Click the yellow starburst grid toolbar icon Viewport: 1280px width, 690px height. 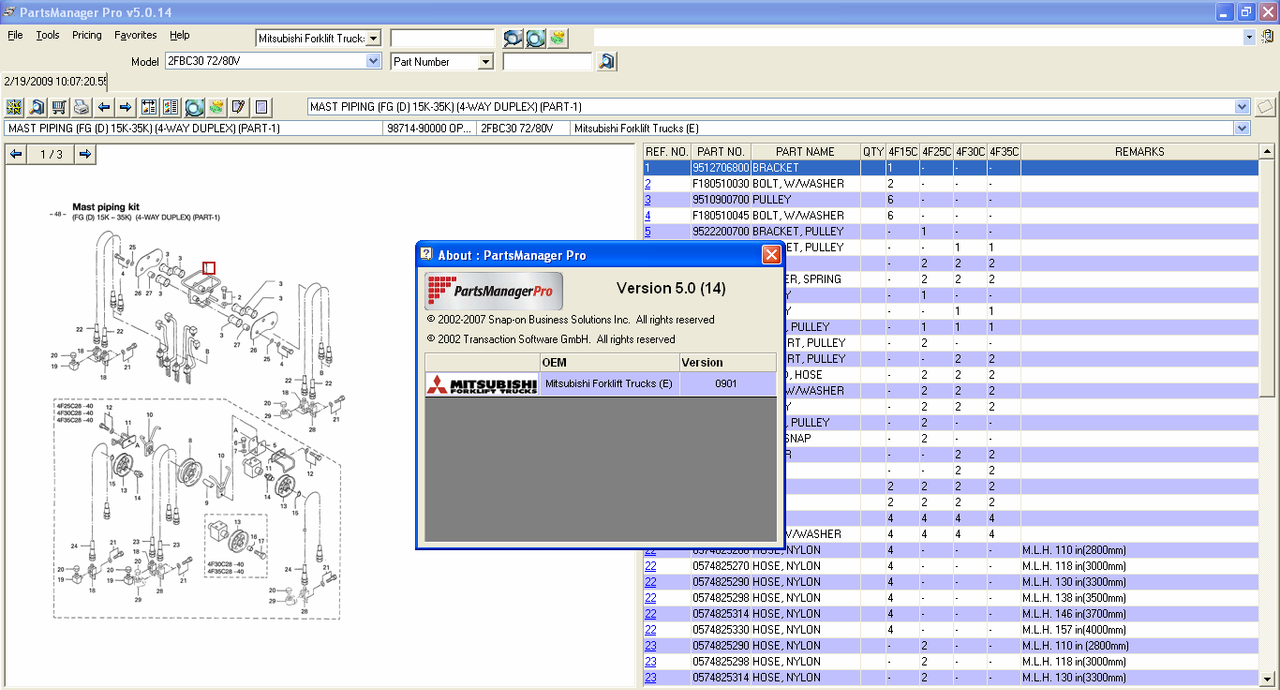click(14, 107)
